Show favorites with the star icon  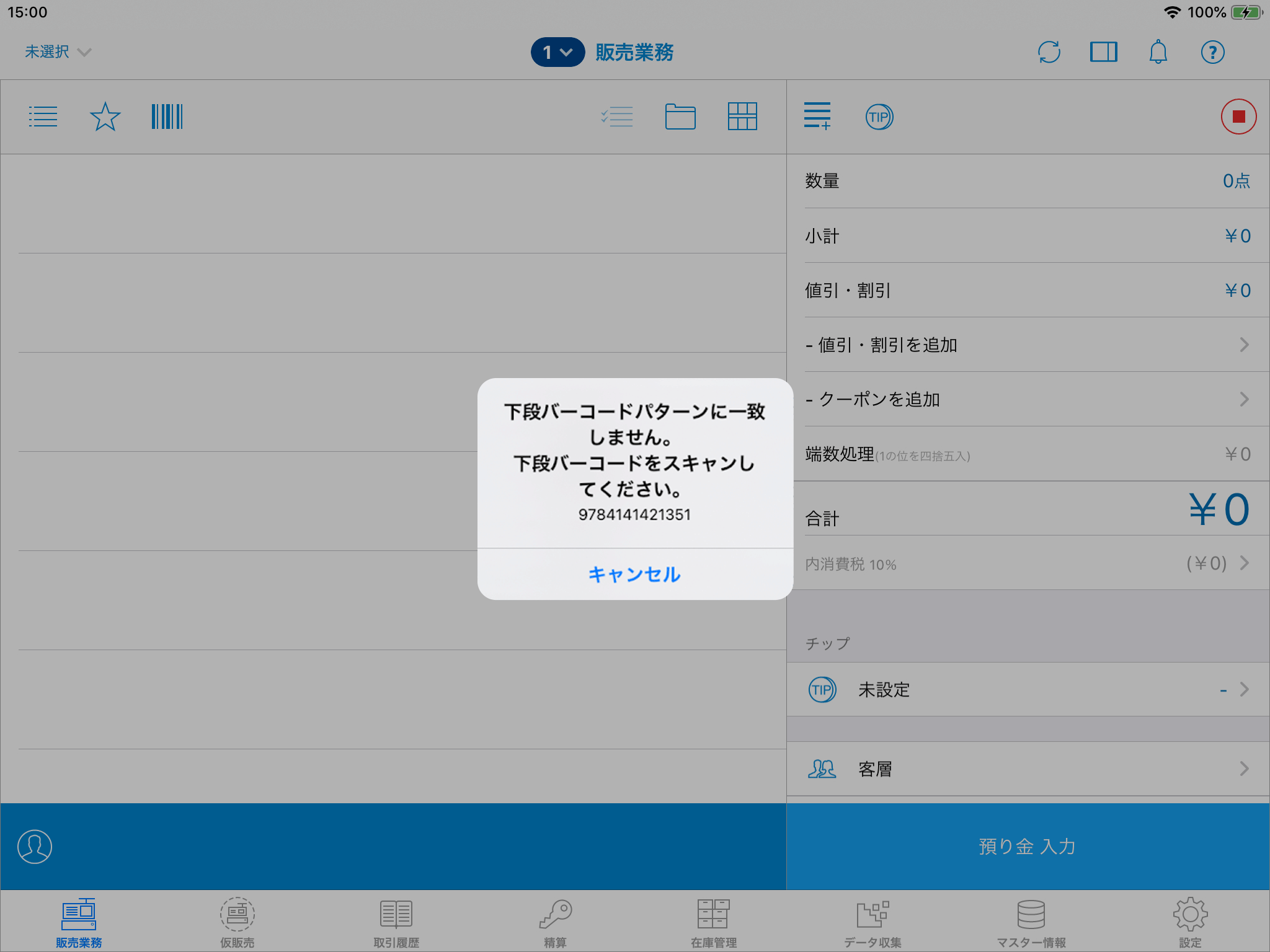(x=105, y=117)
